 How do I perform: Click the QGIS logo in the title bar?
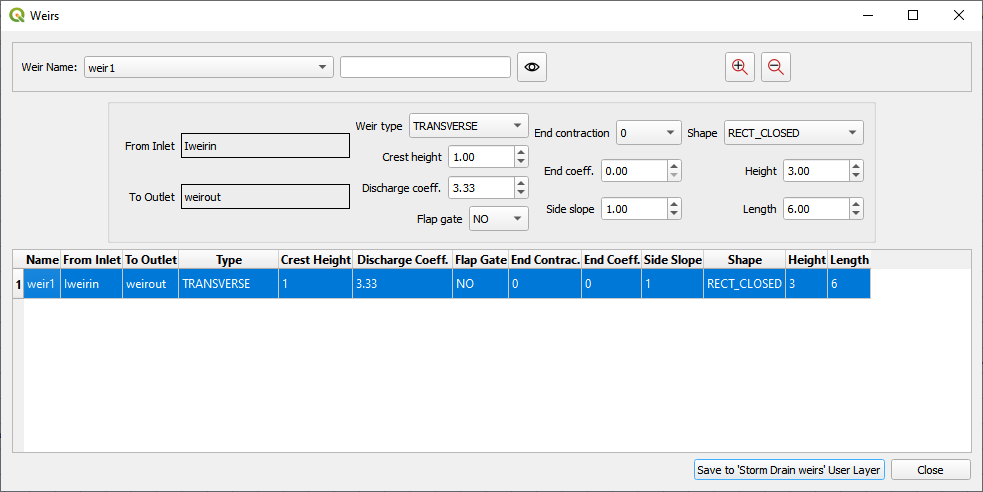click(x=16, y=15)
